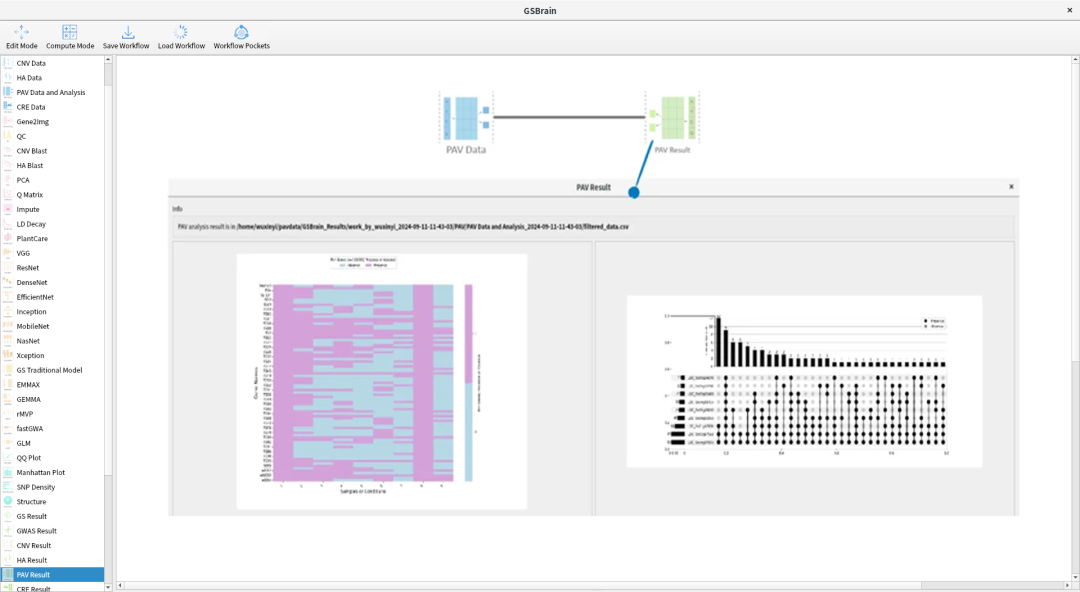Select HA Blast in the sidebar
The image size is (1080, 592).
coord(52,165)
